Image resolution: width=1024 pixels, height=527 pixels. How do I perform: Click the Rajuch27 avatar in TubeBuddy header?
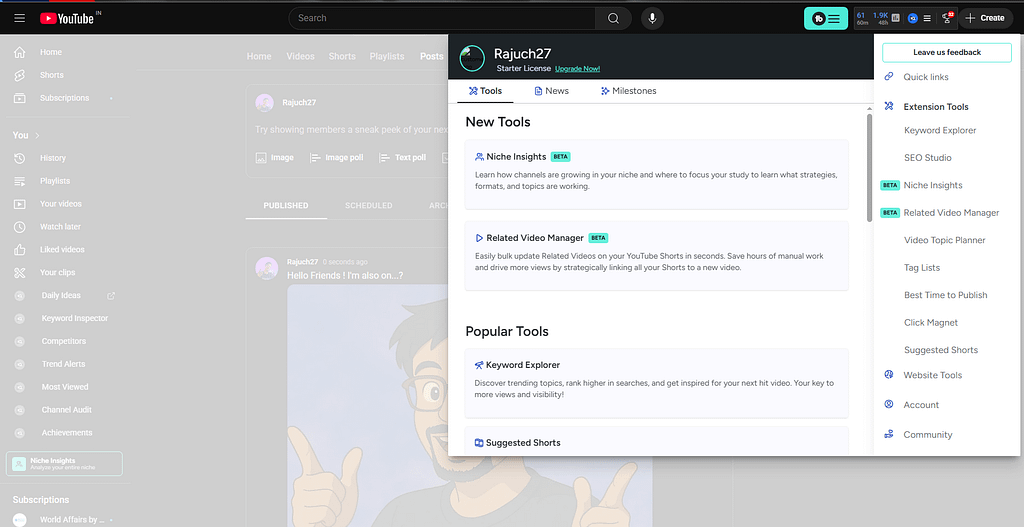coord(472,58)
